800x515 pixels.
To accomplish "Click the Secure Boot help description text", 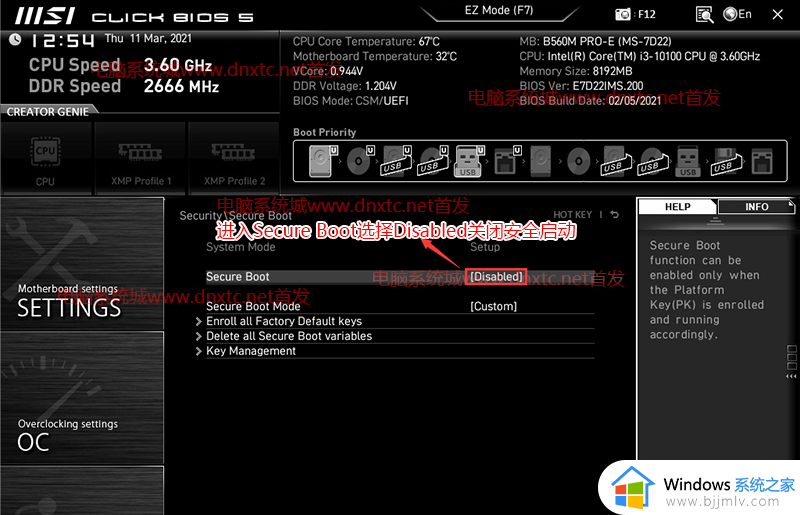I will tap(707, 290).
